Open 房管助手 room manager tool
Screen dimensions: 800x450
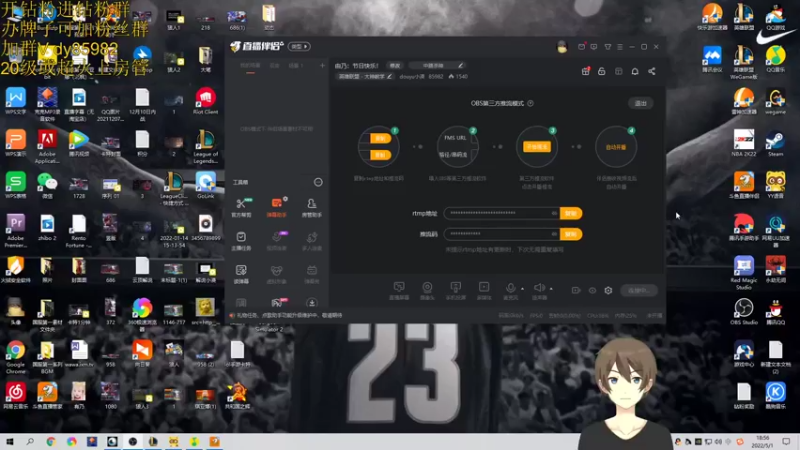coord(312,207)
